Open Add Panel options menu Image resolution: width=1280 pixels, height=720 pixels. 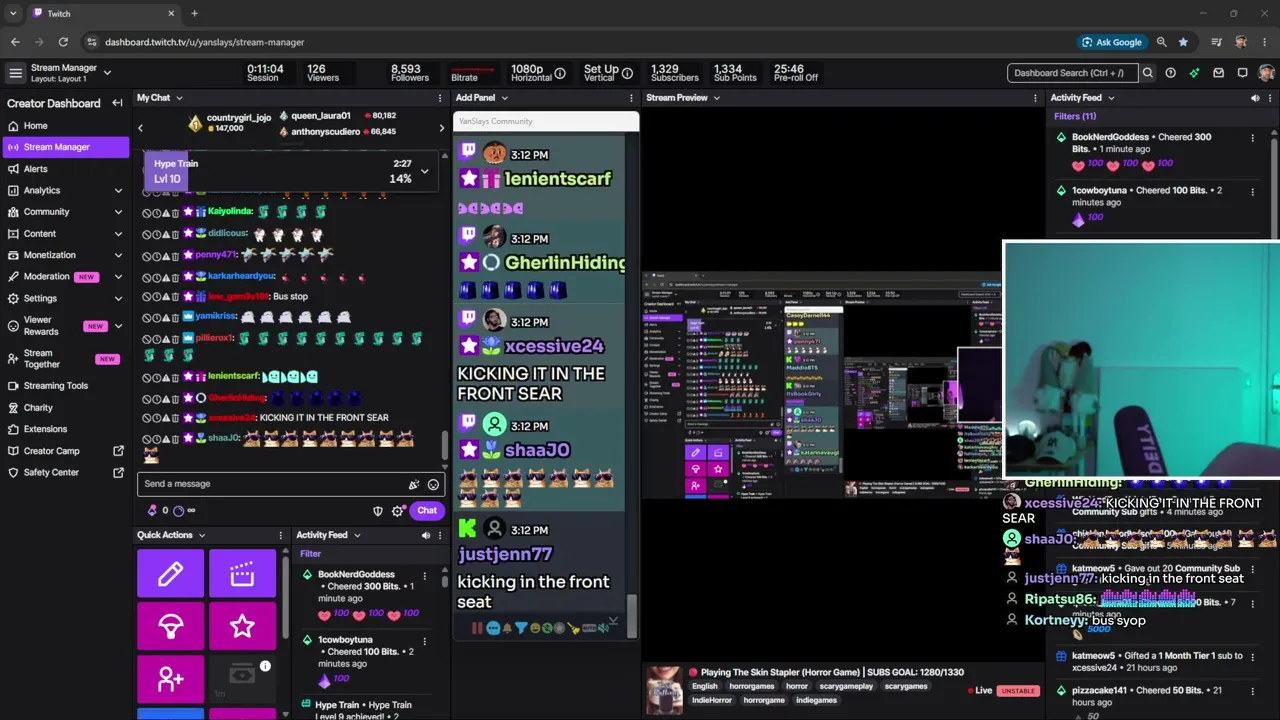click(x=631, y=98)
